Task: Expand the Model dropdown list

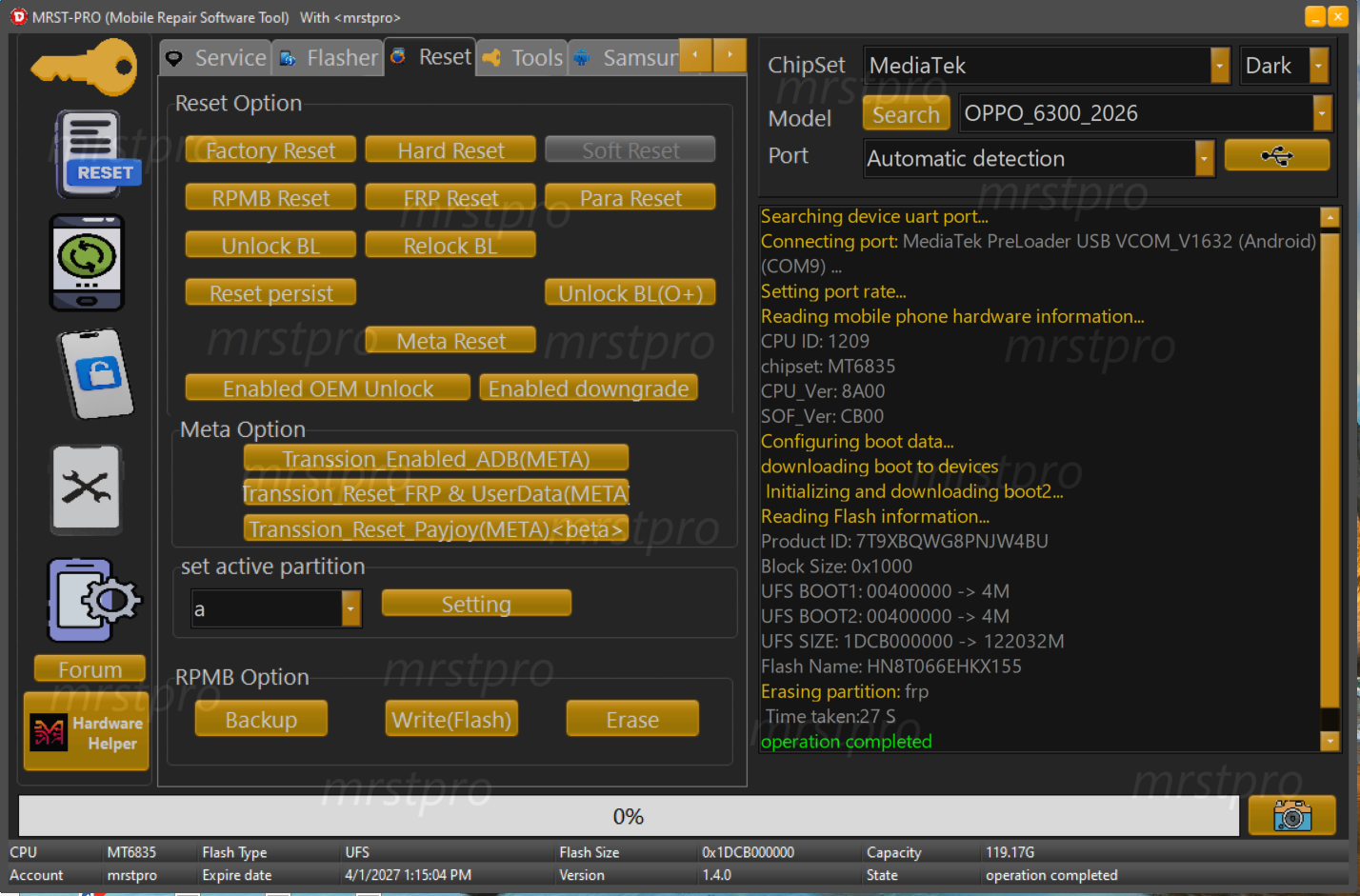Action: (x=1321, y=113)
